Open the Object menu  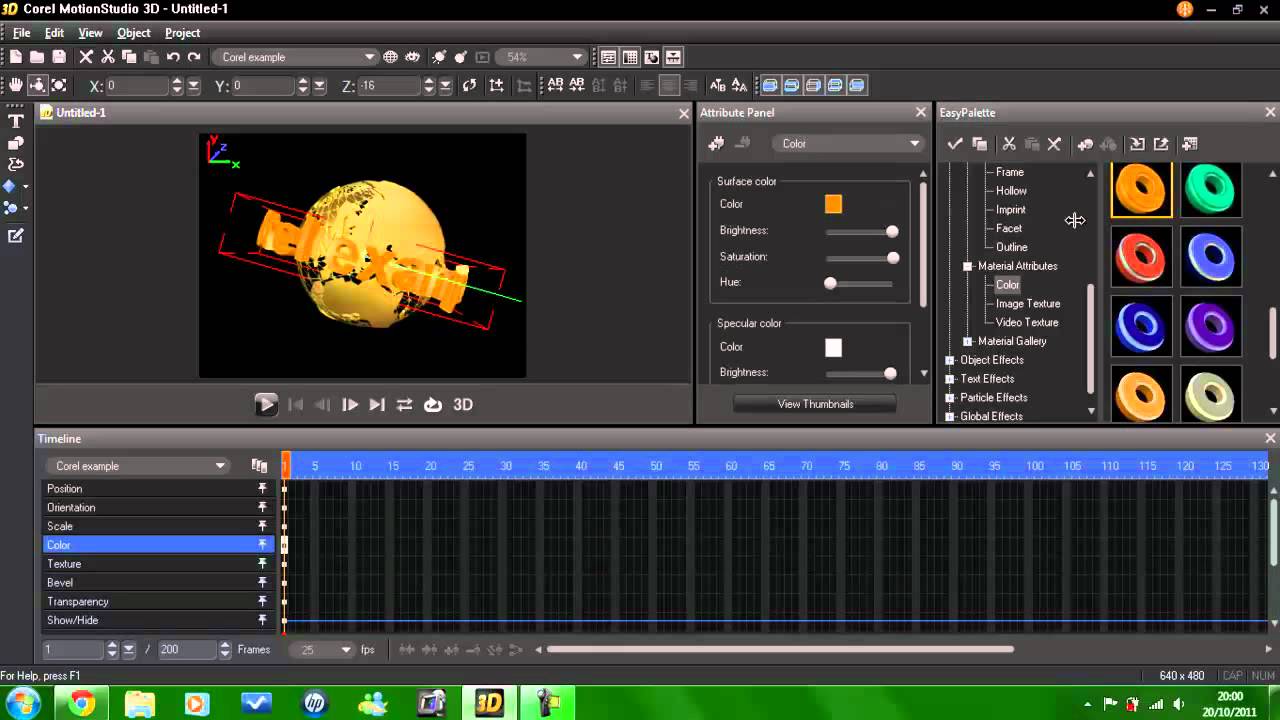pyautogui.click(x=134, y=33)
